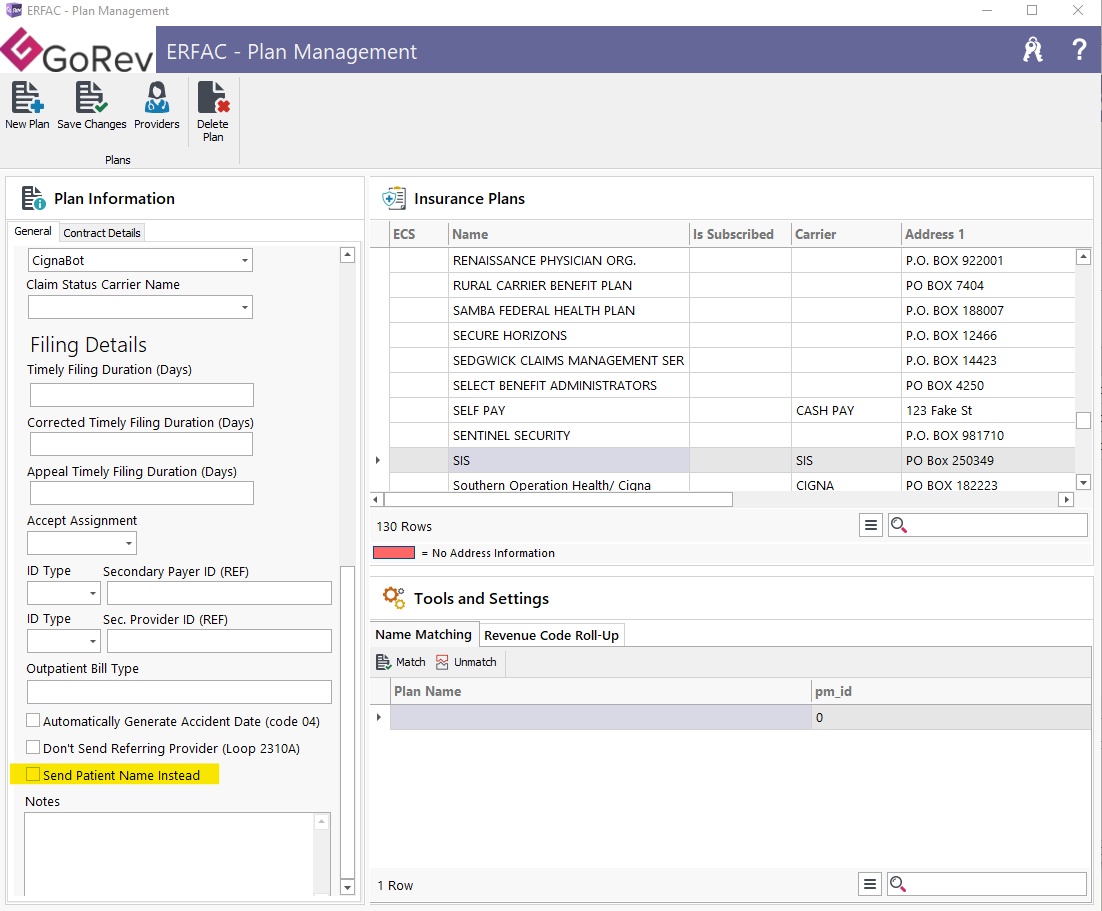Open ID Type dropdown beside Sec. Provider ID
This screenshot has height=911, width=1102.
93,641
